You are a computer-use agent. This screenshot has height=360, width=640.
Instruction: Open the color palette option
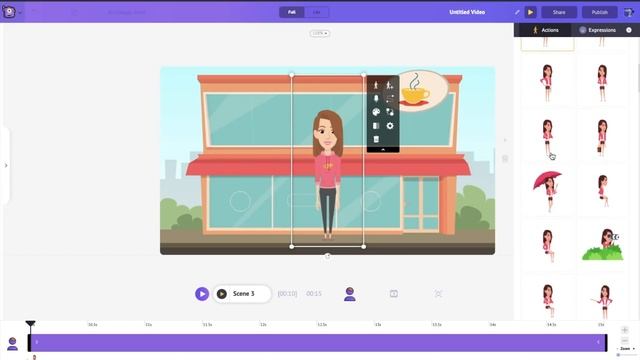click(x=376, y=112)
